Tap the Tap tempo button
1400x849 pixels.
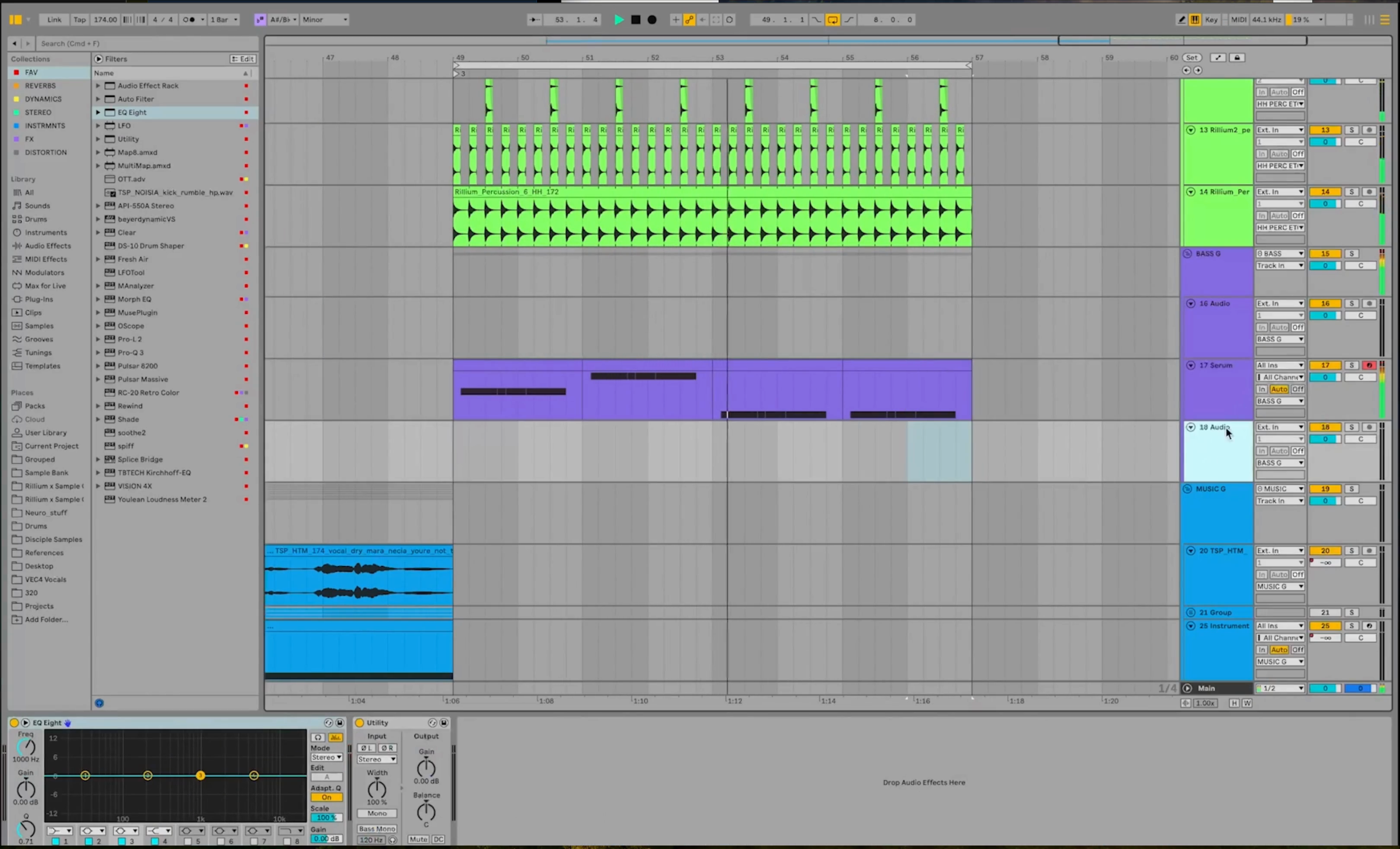point(80,19)
